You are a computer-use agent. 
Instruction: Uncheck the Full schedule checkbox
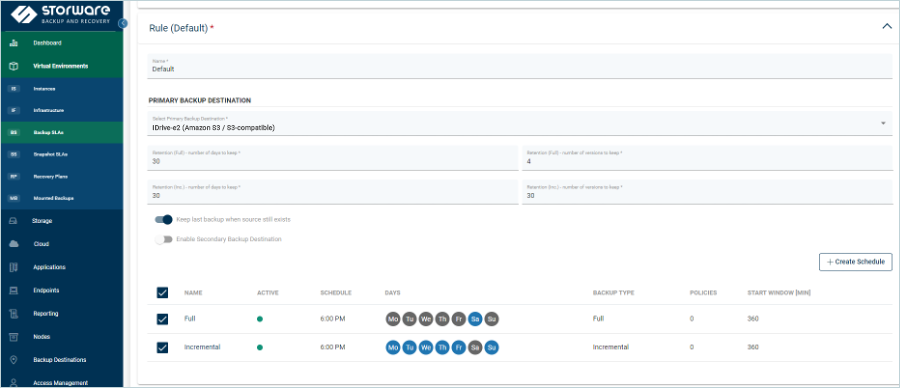(162, 319)
